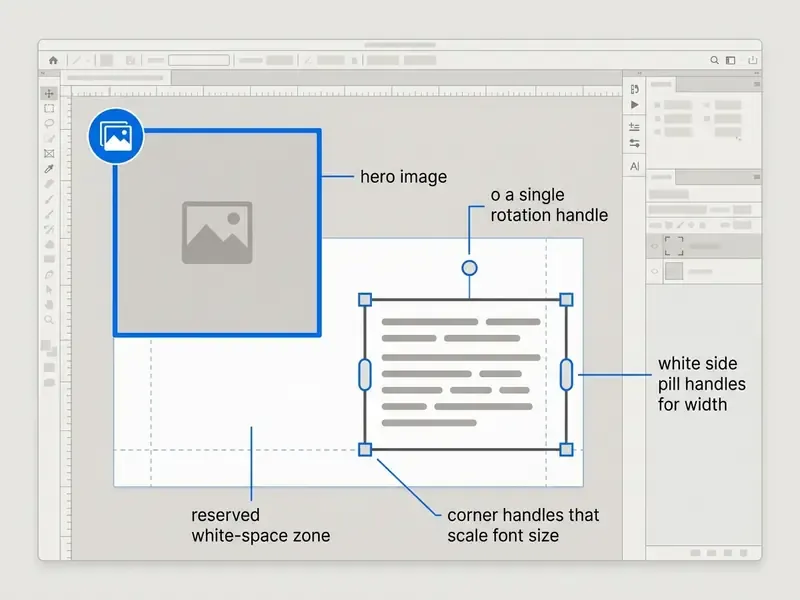The width and height of the screenshot is (800, 600).
Task: Select the Rectangular Marquee tool
Action: pyautogui.click(x=49, y=108)
